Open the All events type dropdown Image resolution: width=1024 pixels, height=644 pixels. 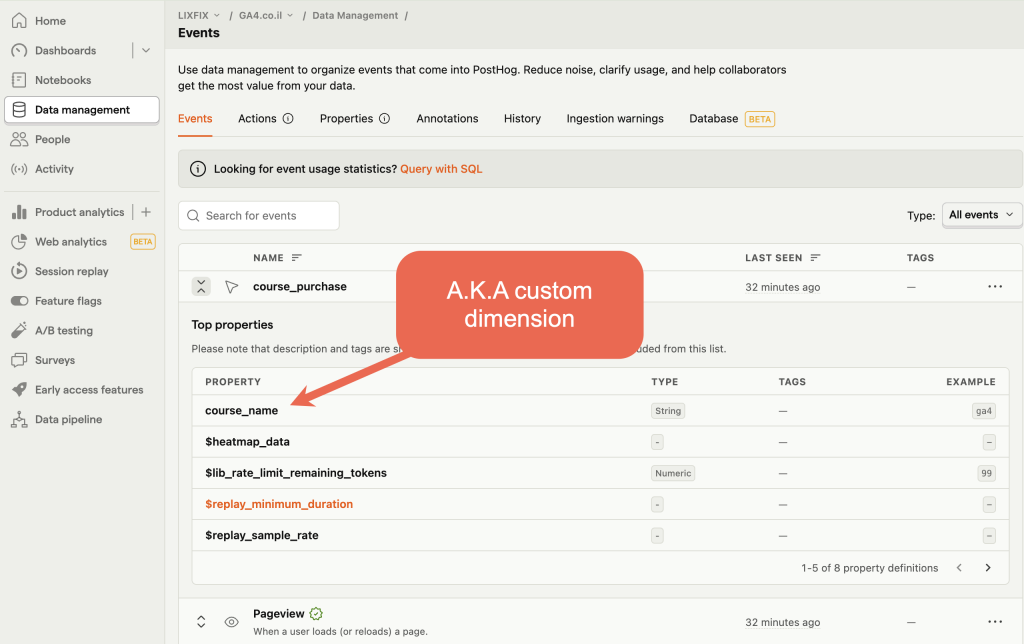pyautogui.click(x=982, y=215)
